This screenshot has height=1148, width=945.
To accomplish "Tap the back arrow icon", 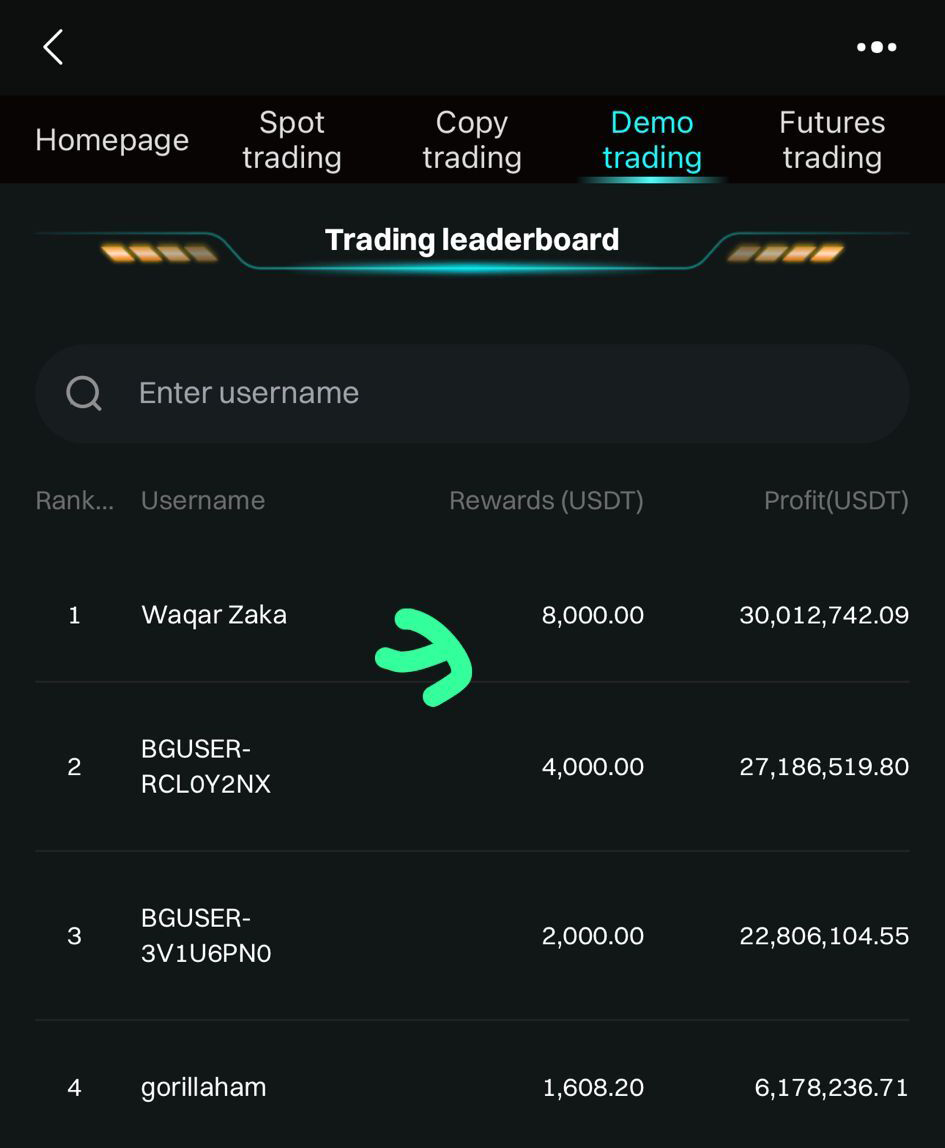I will (x=54, y=47).
